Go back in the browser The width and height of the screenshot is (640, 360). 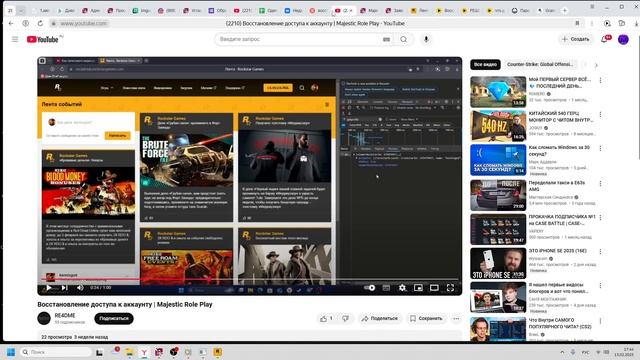[11, 24]
